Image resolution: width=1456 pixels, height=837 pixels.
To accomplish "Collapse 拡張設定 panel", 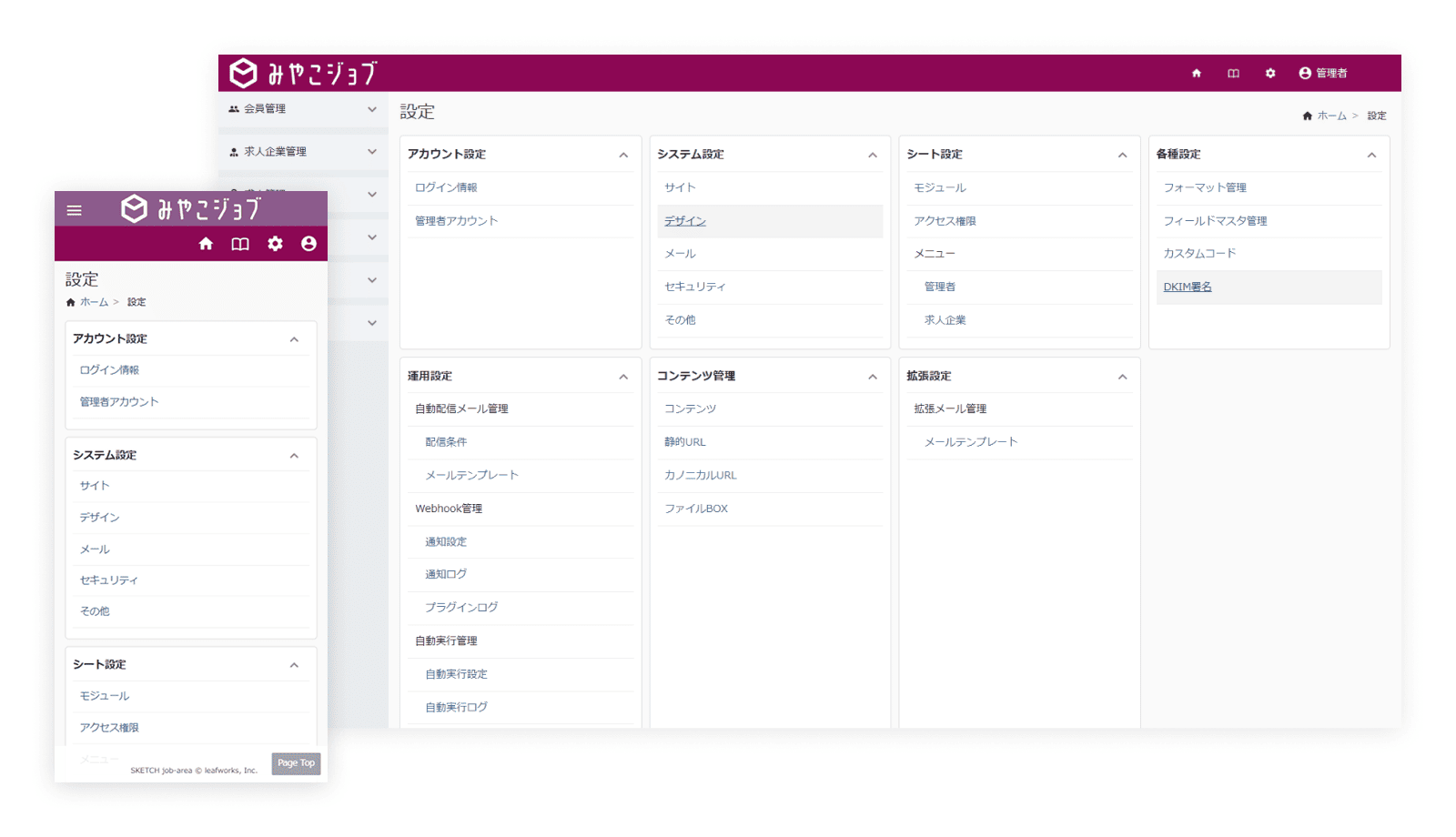I will click(1122, 377).
